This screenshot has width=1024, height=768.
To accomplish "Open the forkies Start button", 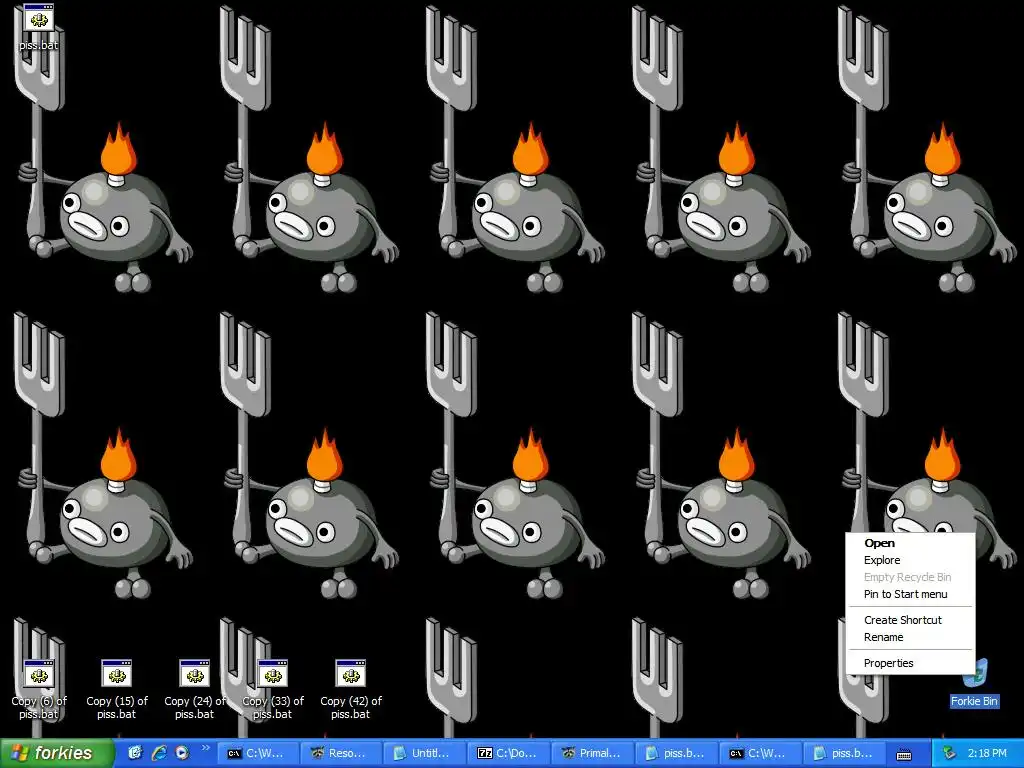I will 57,754.
